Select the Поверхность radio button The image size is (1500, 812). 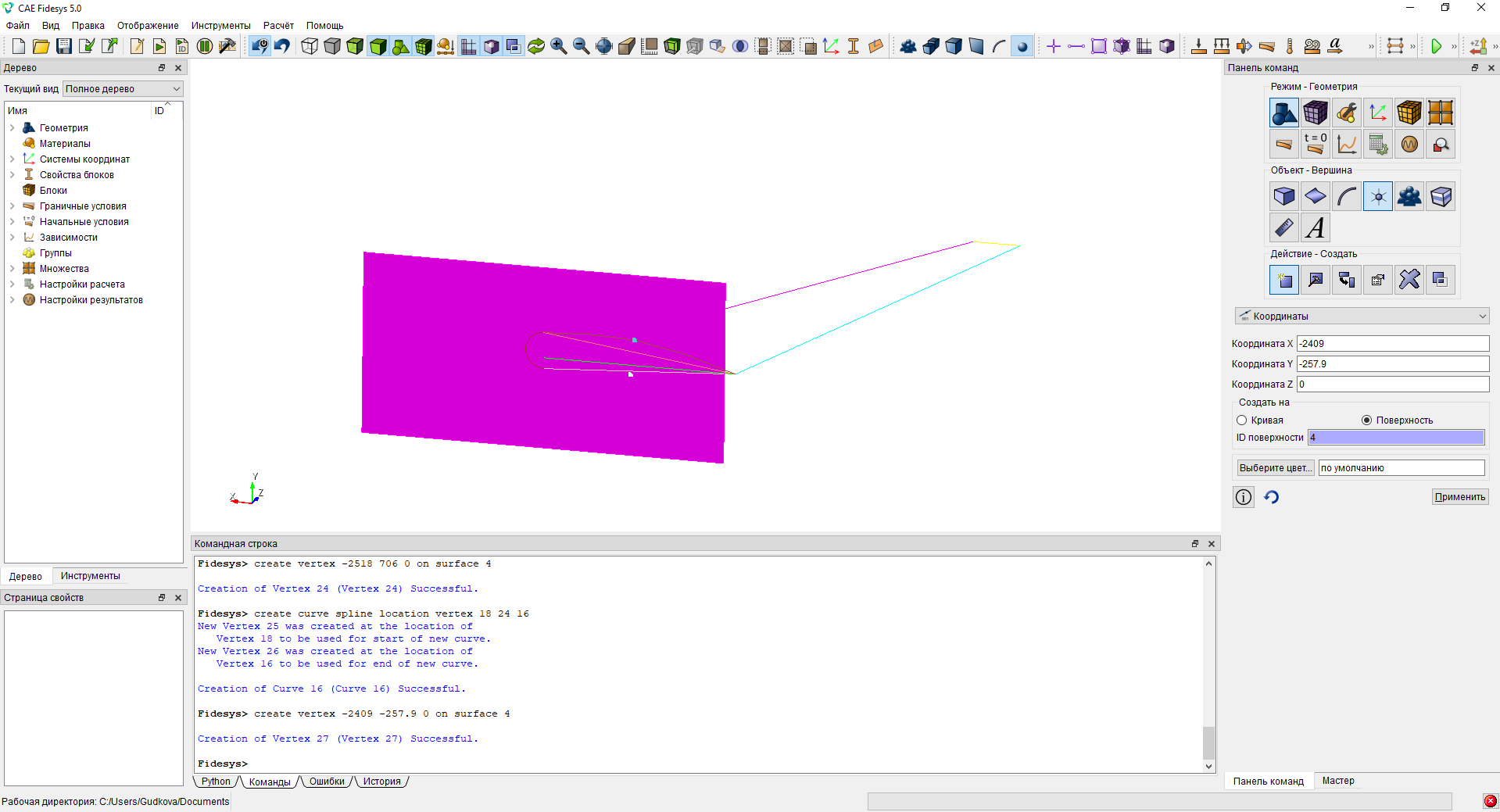coord(1366,420)
